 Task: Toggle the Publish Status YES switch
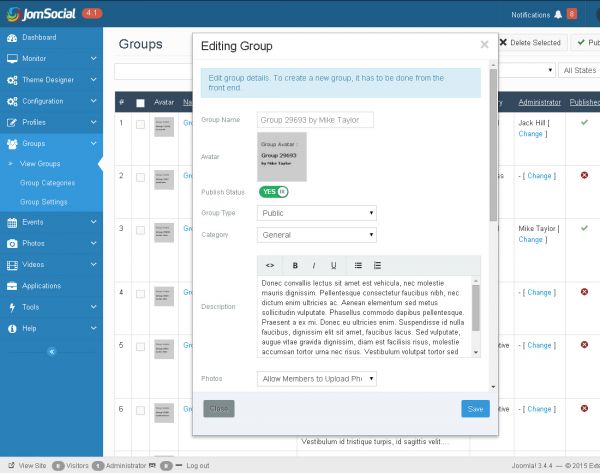274,192
